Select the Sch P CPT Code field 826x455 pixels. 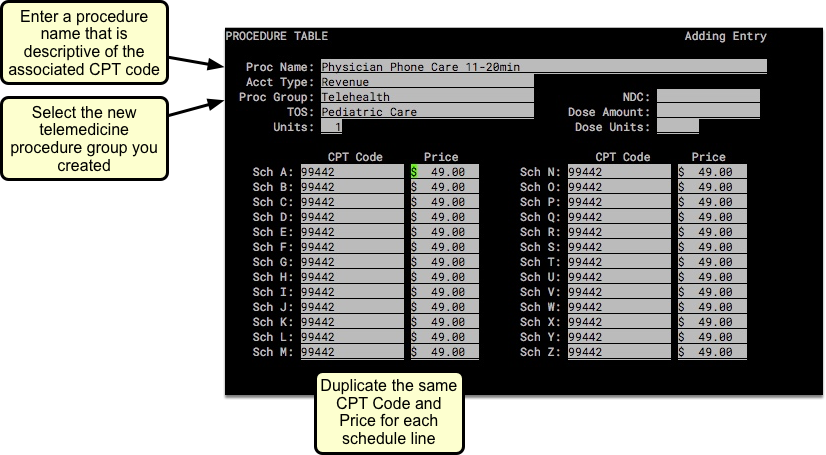(619, 202)
